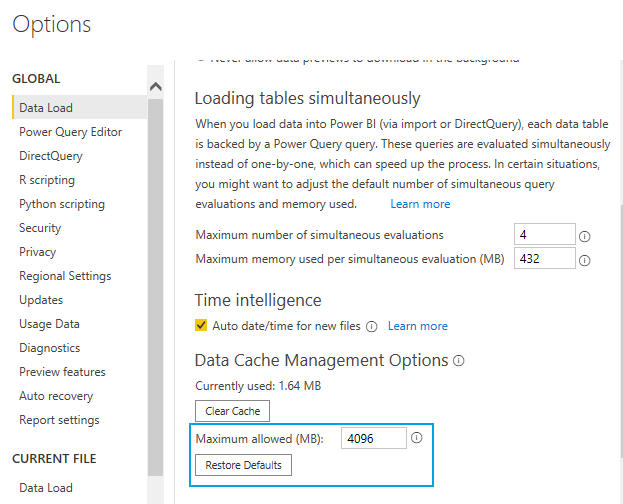Open Preview features page

point(62,372)
